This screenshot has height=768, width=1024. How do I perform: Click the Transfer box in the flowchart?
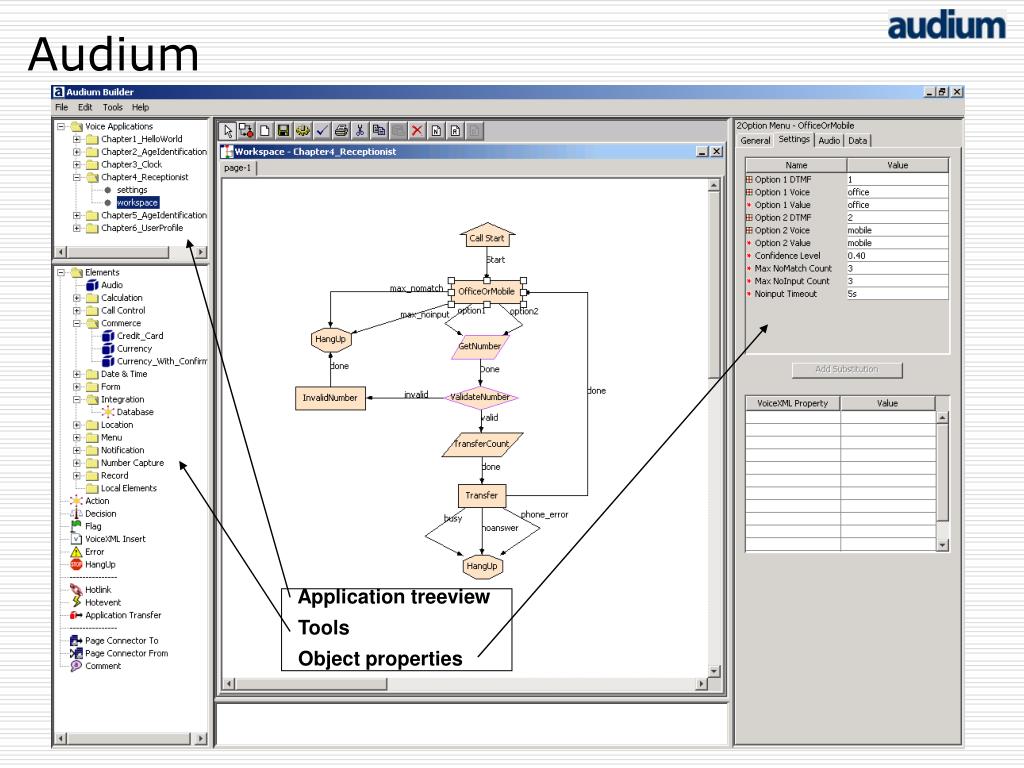pyautogui.click(x=482, y=496)
